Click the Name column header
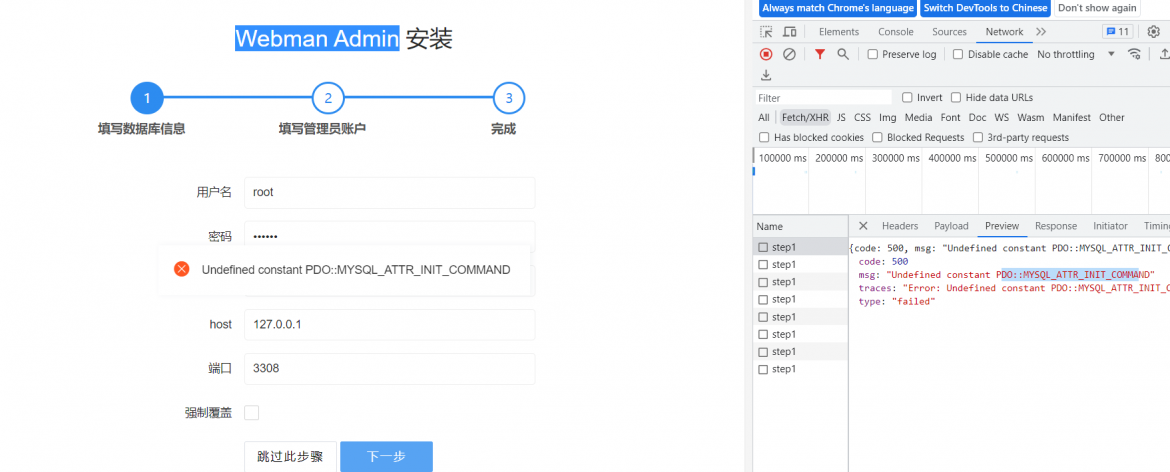1170x472 pixels. point(800,226)
